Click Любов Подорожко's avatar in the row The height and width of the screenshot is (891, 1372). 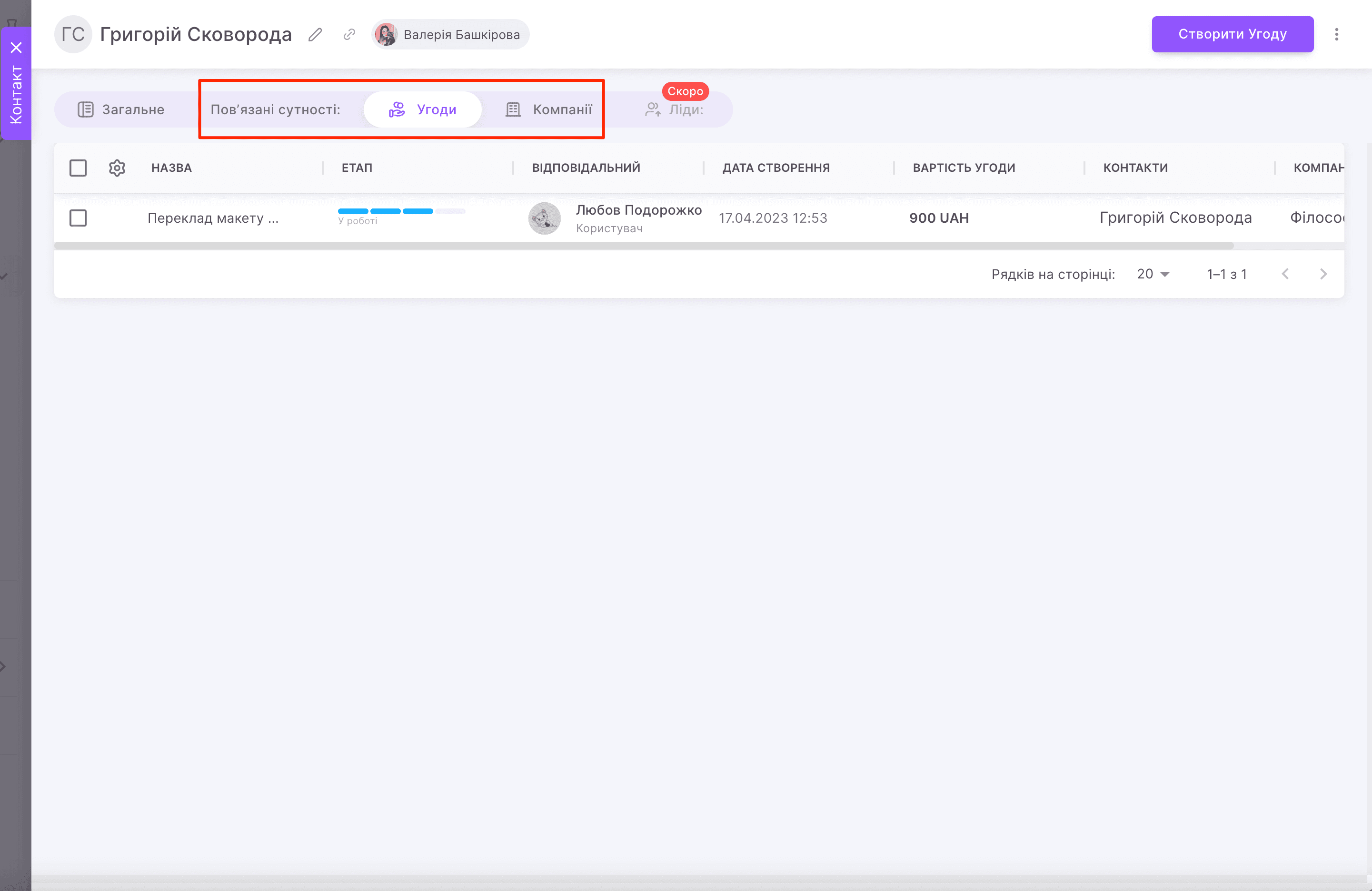(x=544, y=218)
